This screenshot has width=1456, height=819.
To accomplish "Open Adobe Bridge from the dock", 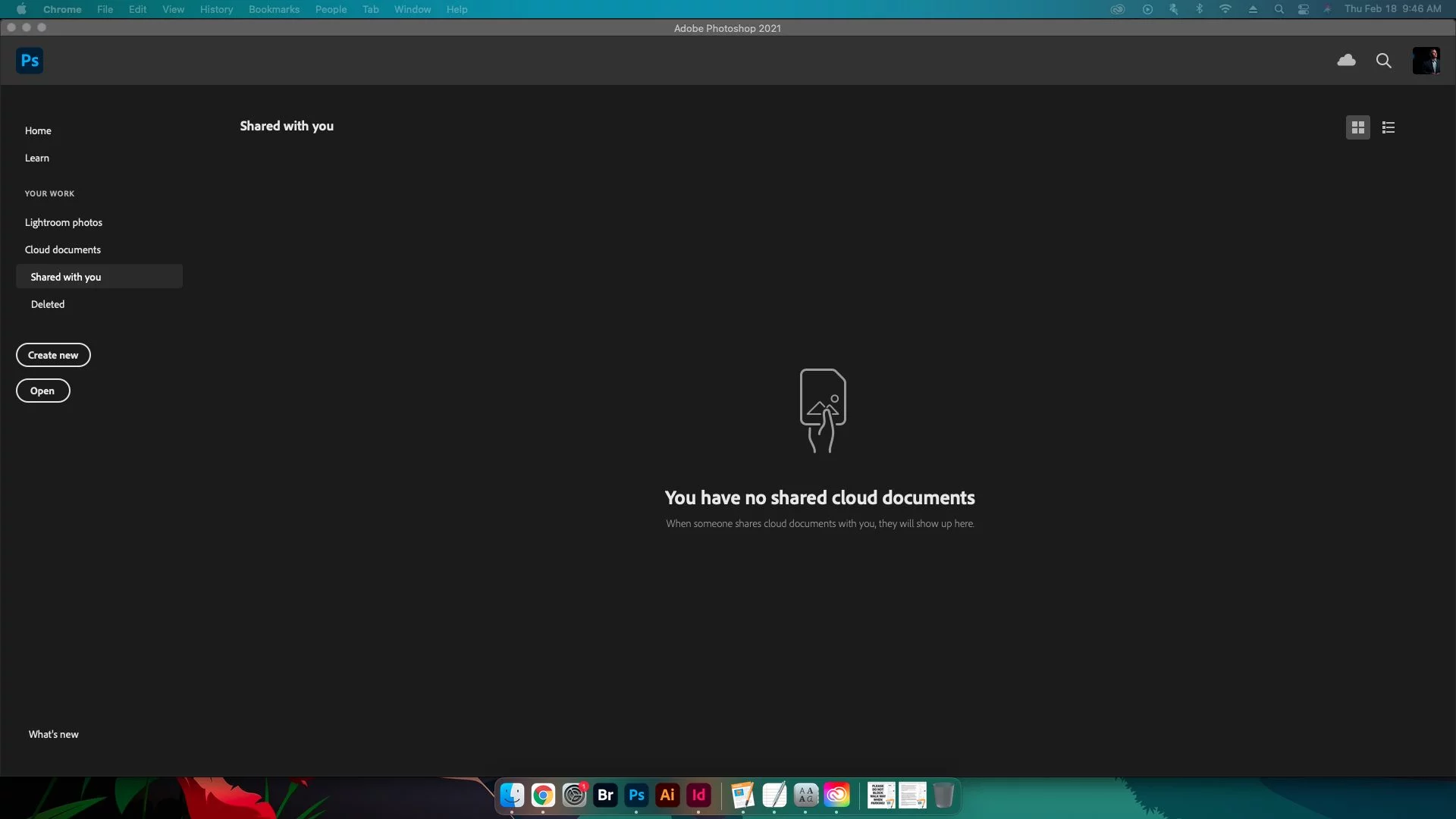I will [605, 795].
